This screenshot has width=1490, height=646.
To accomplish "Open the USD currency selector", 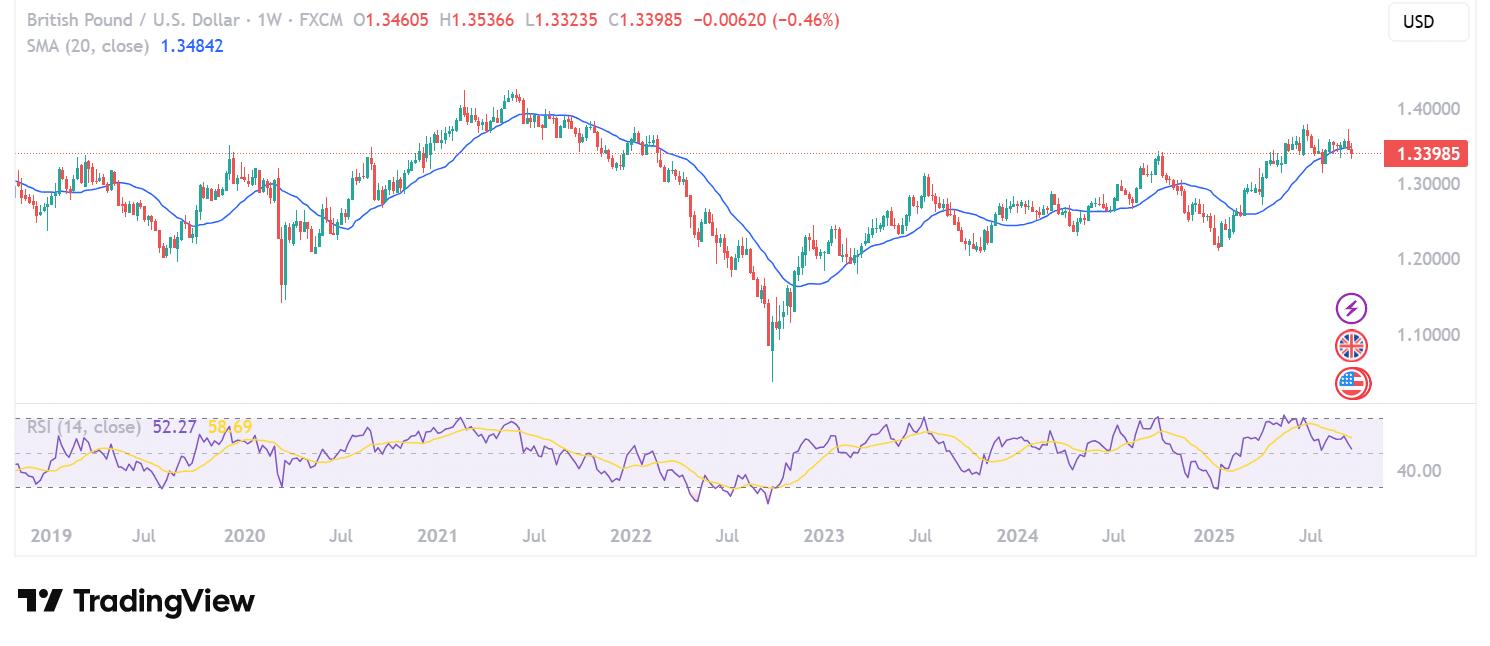I will coord(1427,22).
